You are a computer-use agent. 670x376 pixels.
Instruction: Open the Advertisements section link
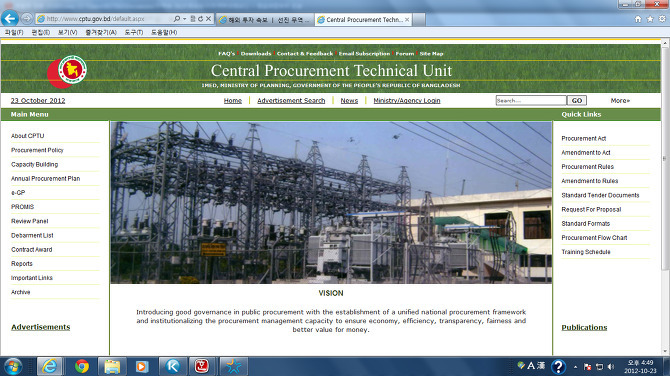[41, 327]
